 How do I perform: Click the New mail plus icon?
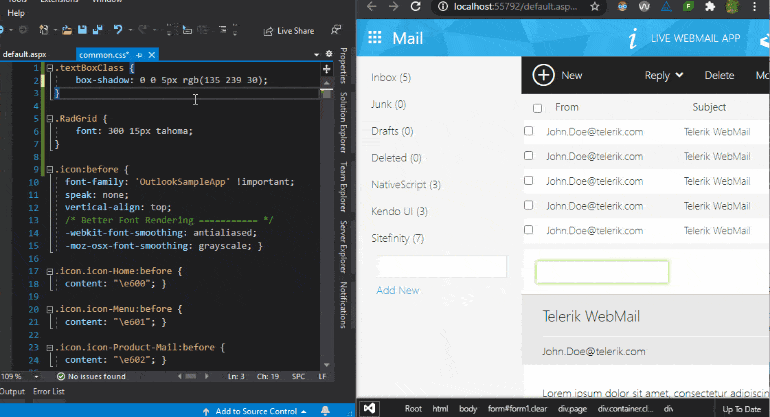(x=543, y=75)
